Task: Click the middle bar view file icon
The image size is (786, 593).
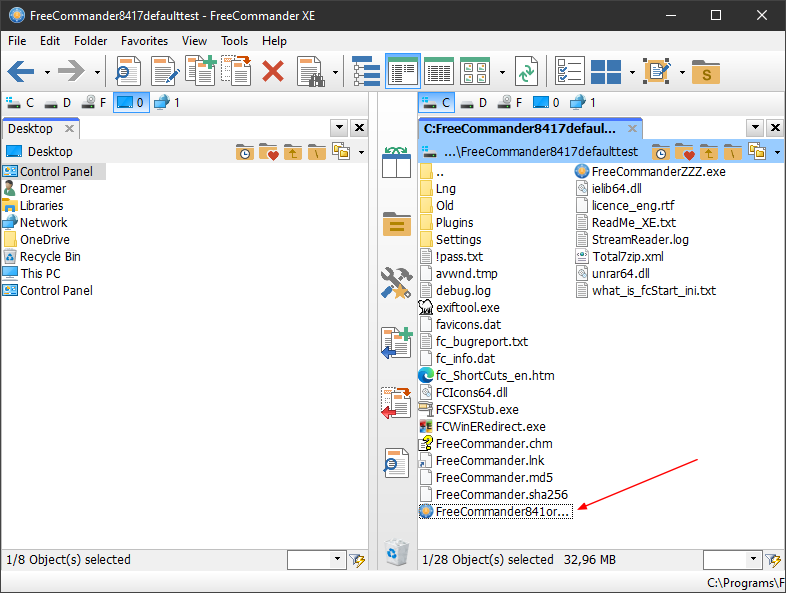Action: (x=397, y=463)
